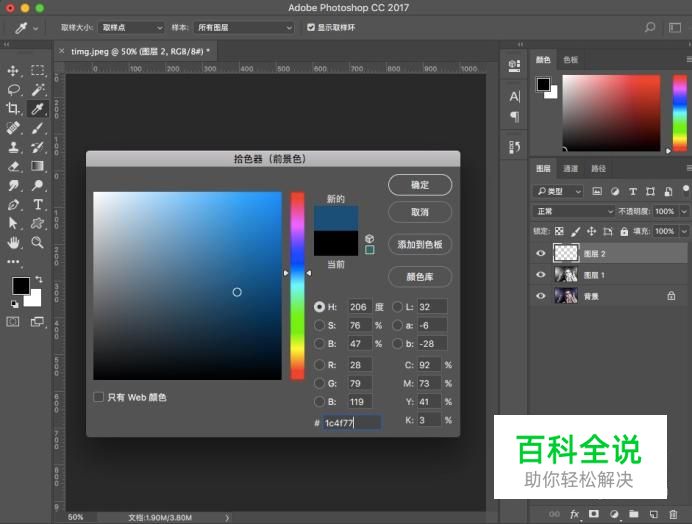Switch to 路径 tab
This screenshot has height=524, width=692.
598,168
